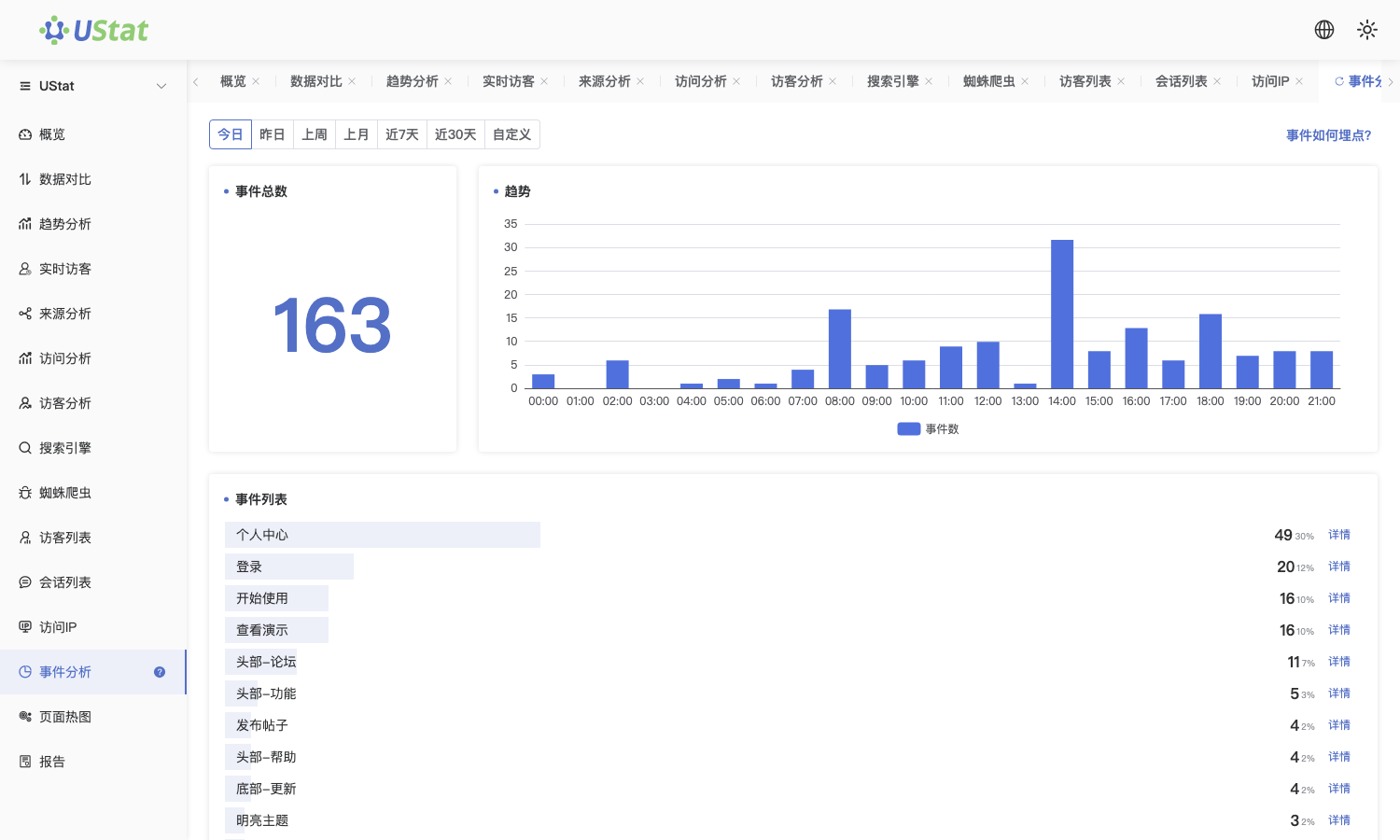The height and width of the screenshot is (840, 1400).
Task: Open 来源分析 in the sidebar
Action: tap(93, 314)
